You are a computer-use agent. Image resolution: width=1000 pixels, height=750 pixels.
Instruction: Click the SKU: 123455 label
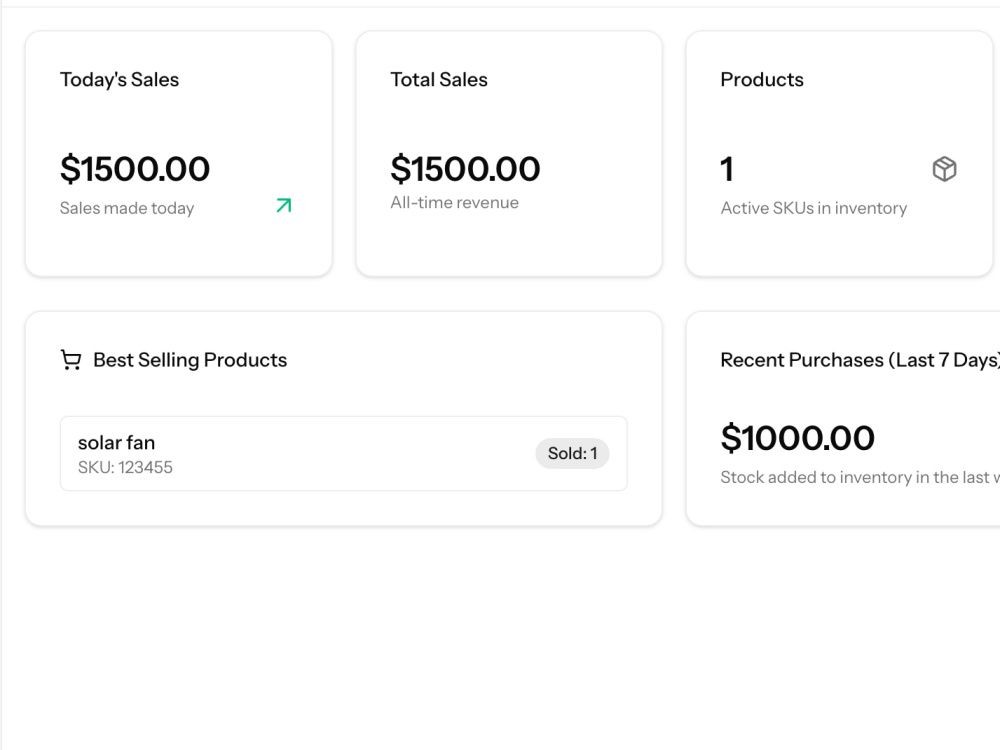125,467
